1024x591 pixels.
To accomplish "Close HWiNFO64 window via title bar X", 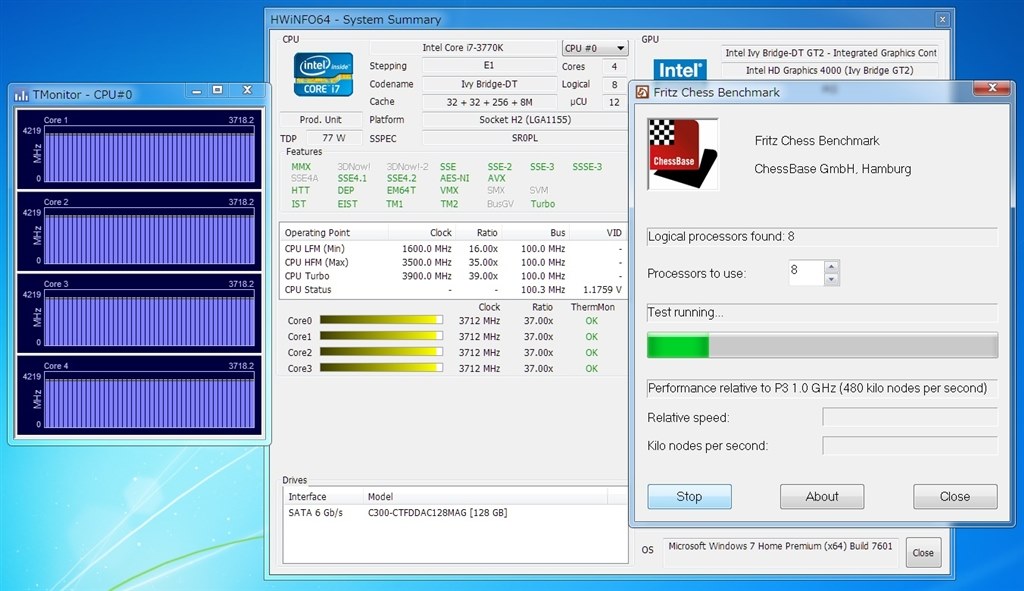I will [x=942, y=20].
